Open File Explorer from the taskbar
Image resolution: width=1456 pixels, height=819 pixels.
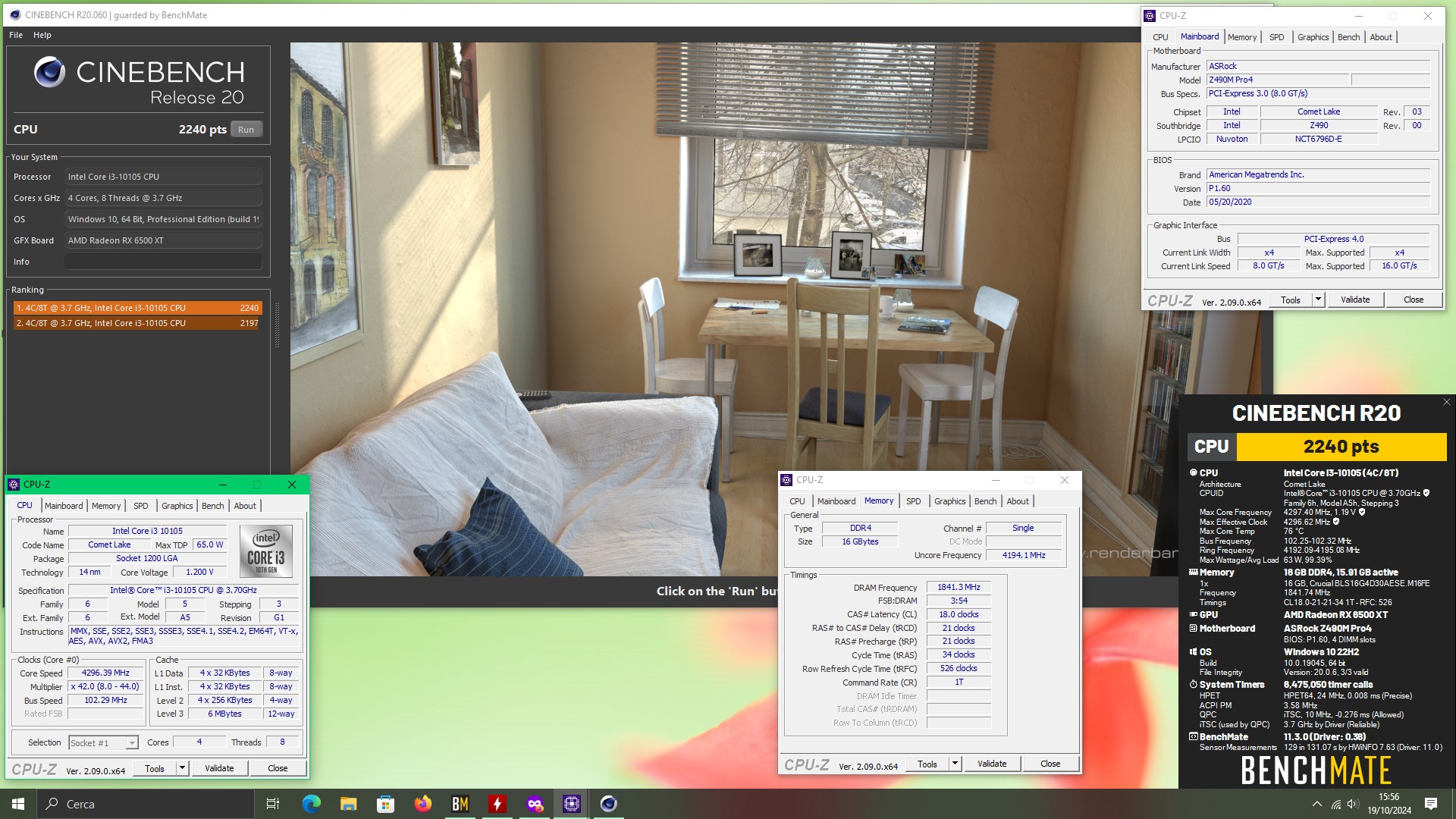pos(348,804)
